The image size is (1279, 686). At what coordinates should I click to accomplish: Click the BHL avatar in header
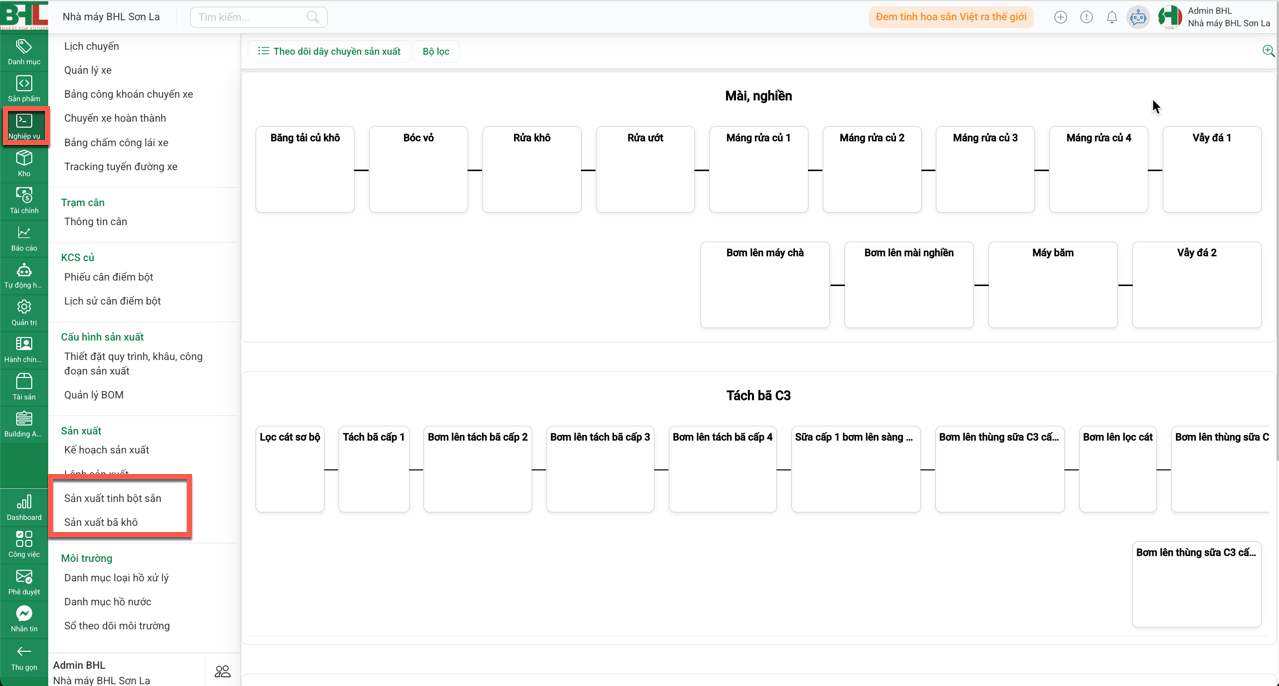(1170, 17)
